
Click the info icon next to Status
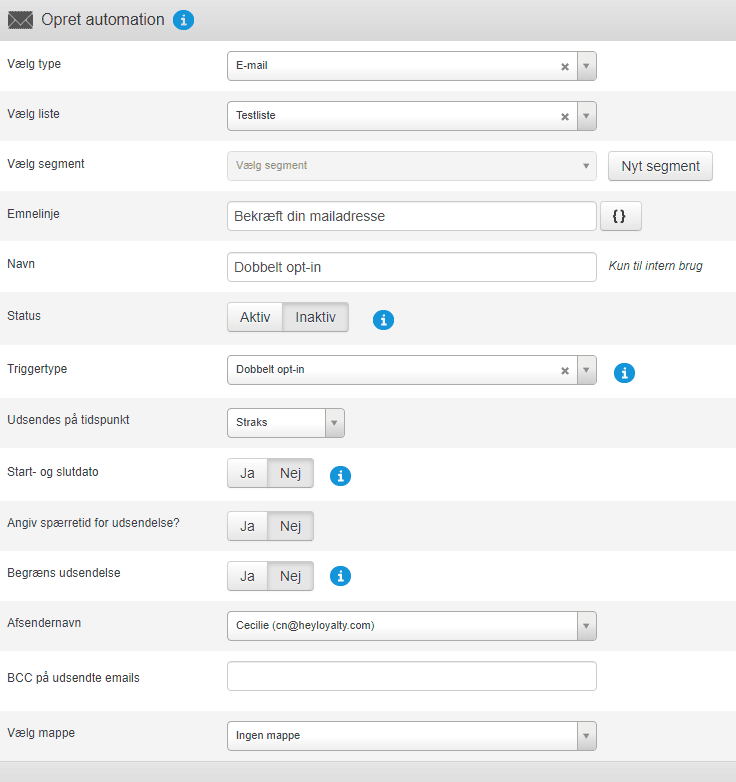[383, 320]
